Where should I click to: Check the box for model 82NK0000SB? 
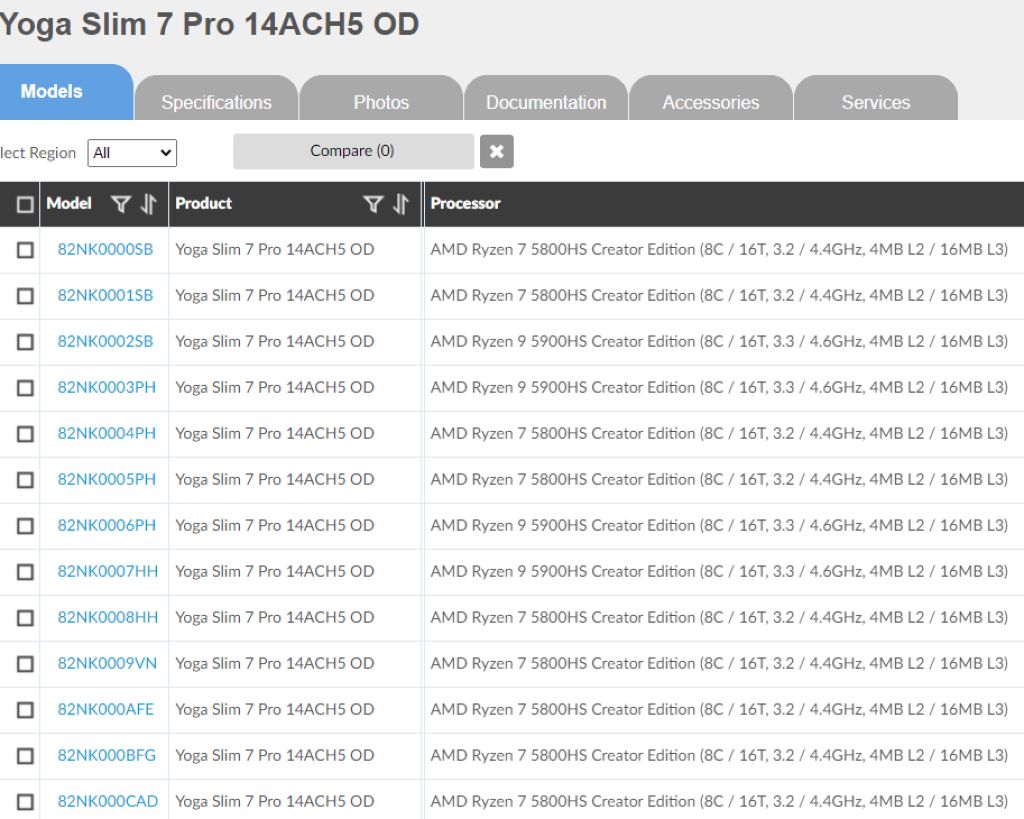click(x=25, y=250)
